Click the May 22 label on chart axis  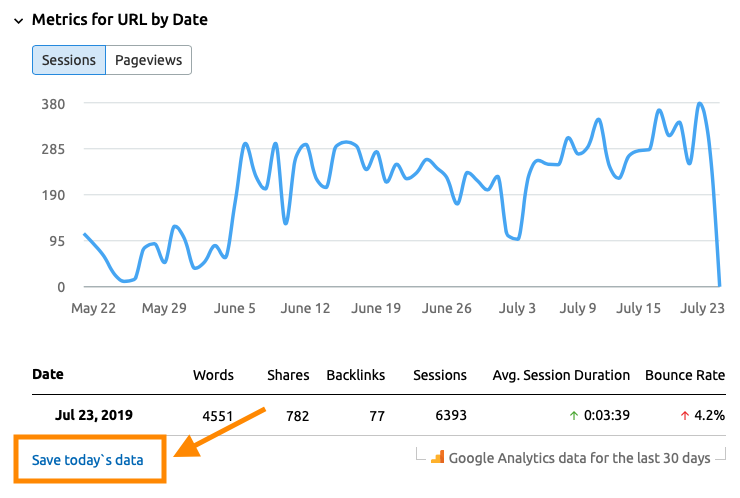coord(96,308)
